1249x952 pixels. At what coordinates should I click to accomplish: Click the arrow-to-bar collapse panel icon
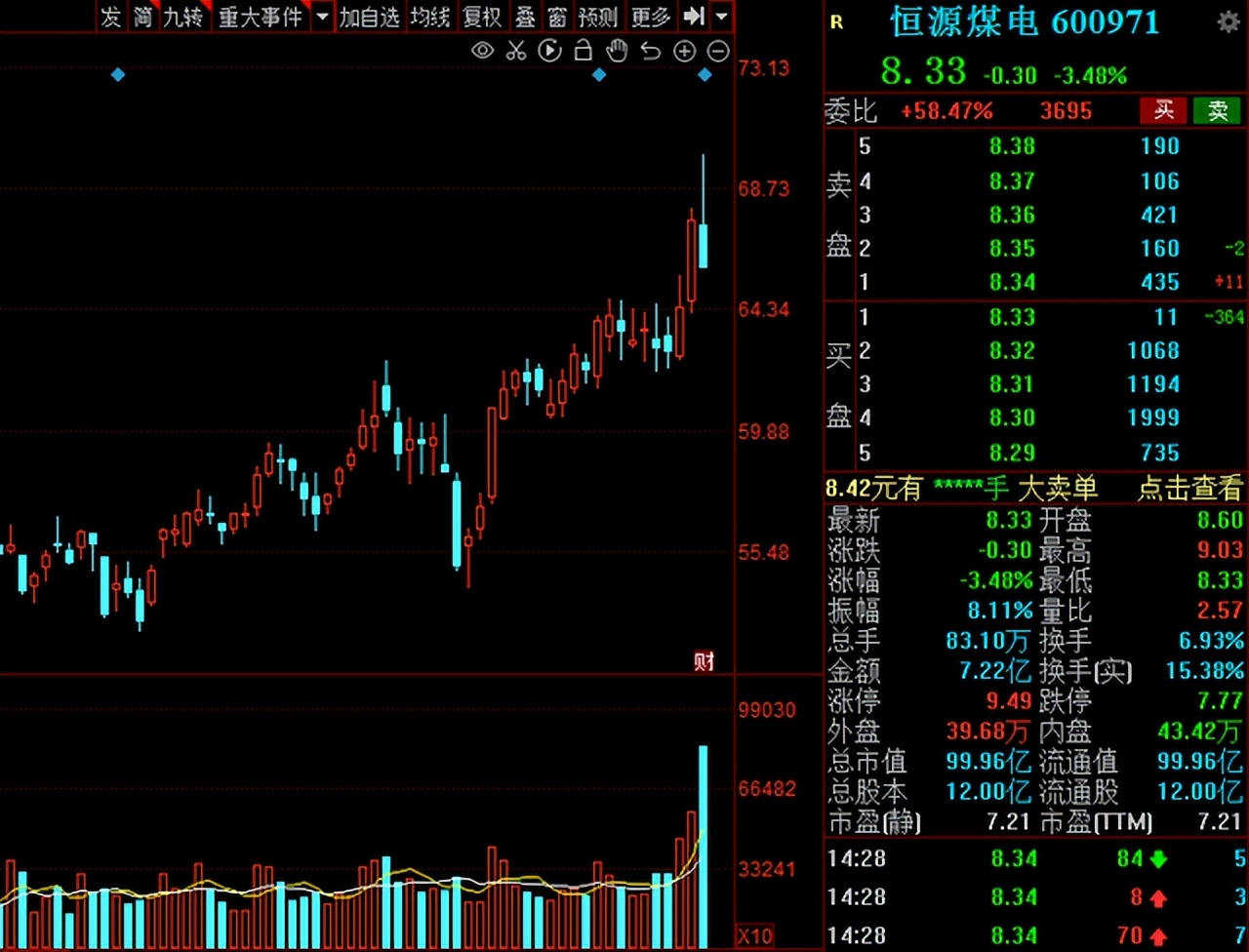pos(693,17)
